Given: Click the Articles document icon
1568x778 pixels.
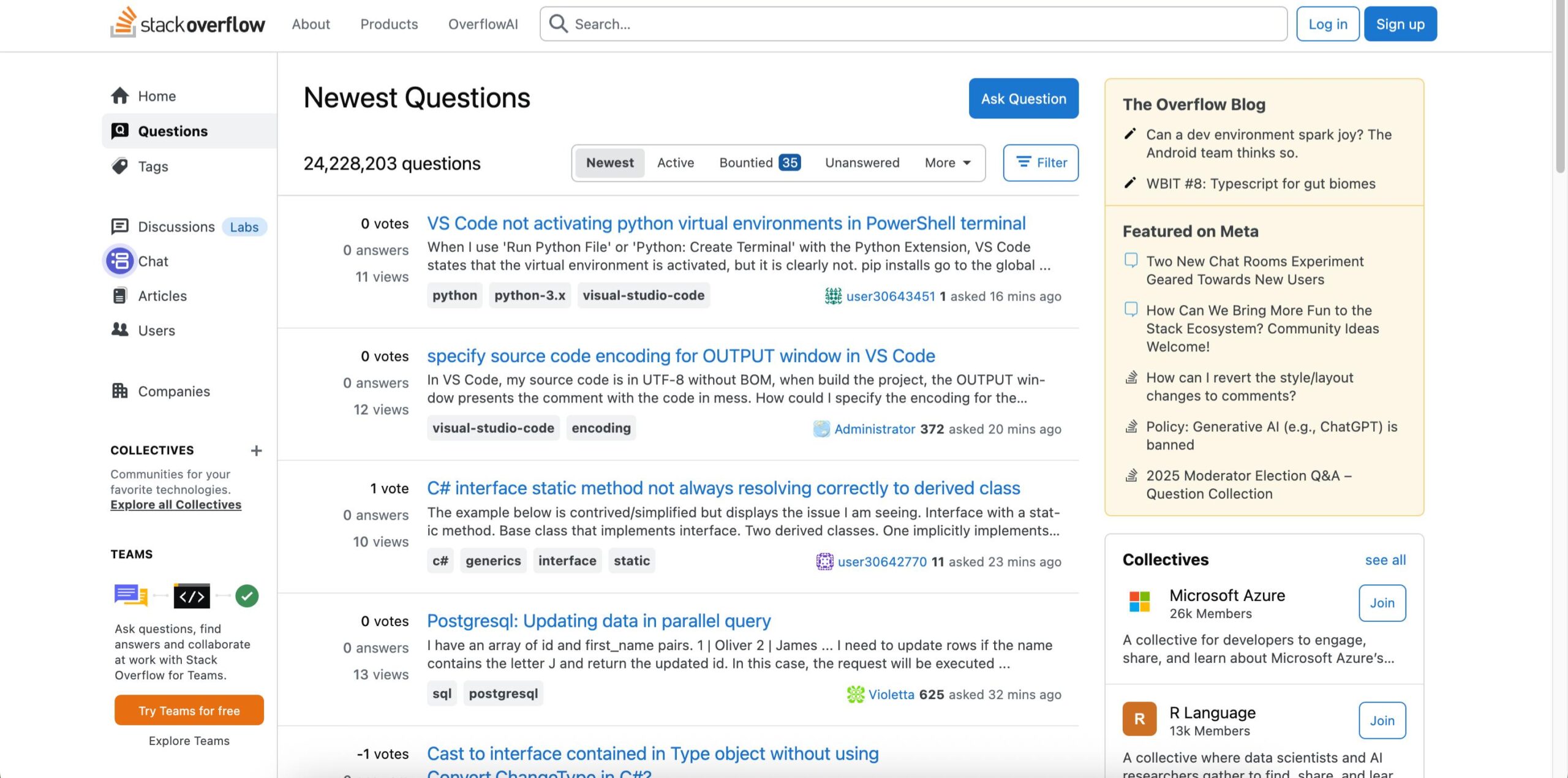Looking at the screenshot, I should click(120, 296).
